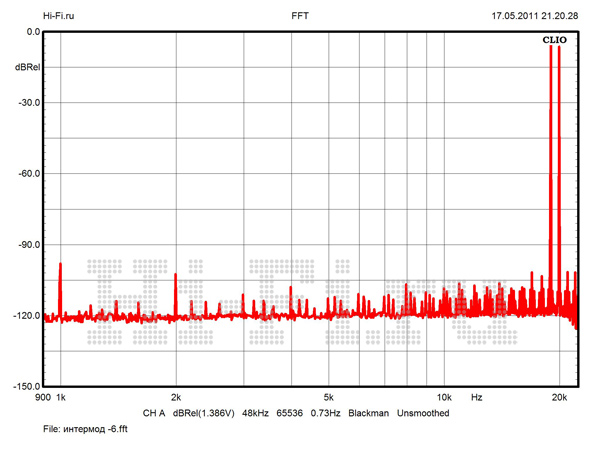The width and height of the screenshot is (600, 450).
Task: Click the Blackman window label
Action: 368,413
